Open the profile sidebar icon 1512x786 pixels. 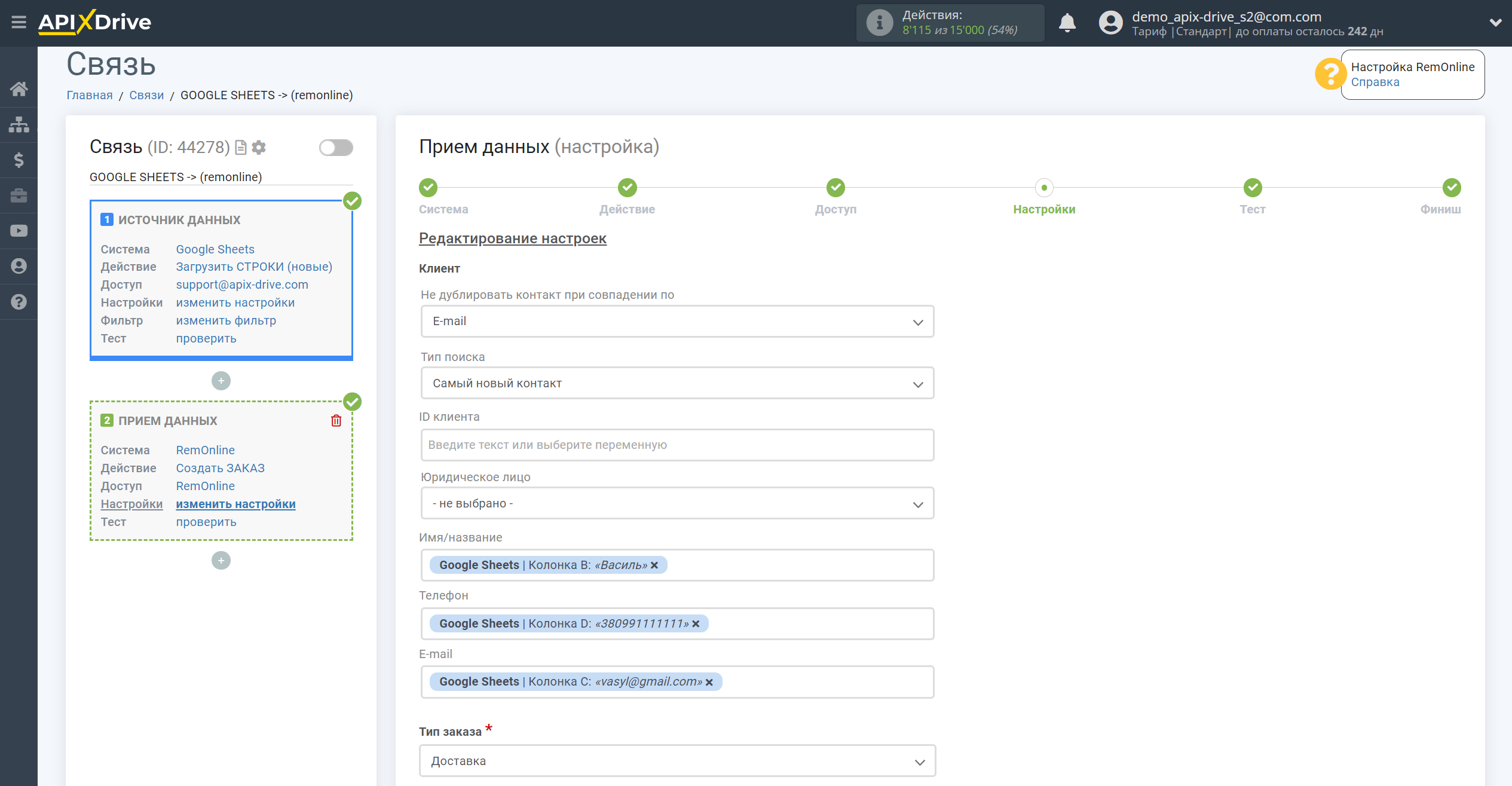point(19,266)
